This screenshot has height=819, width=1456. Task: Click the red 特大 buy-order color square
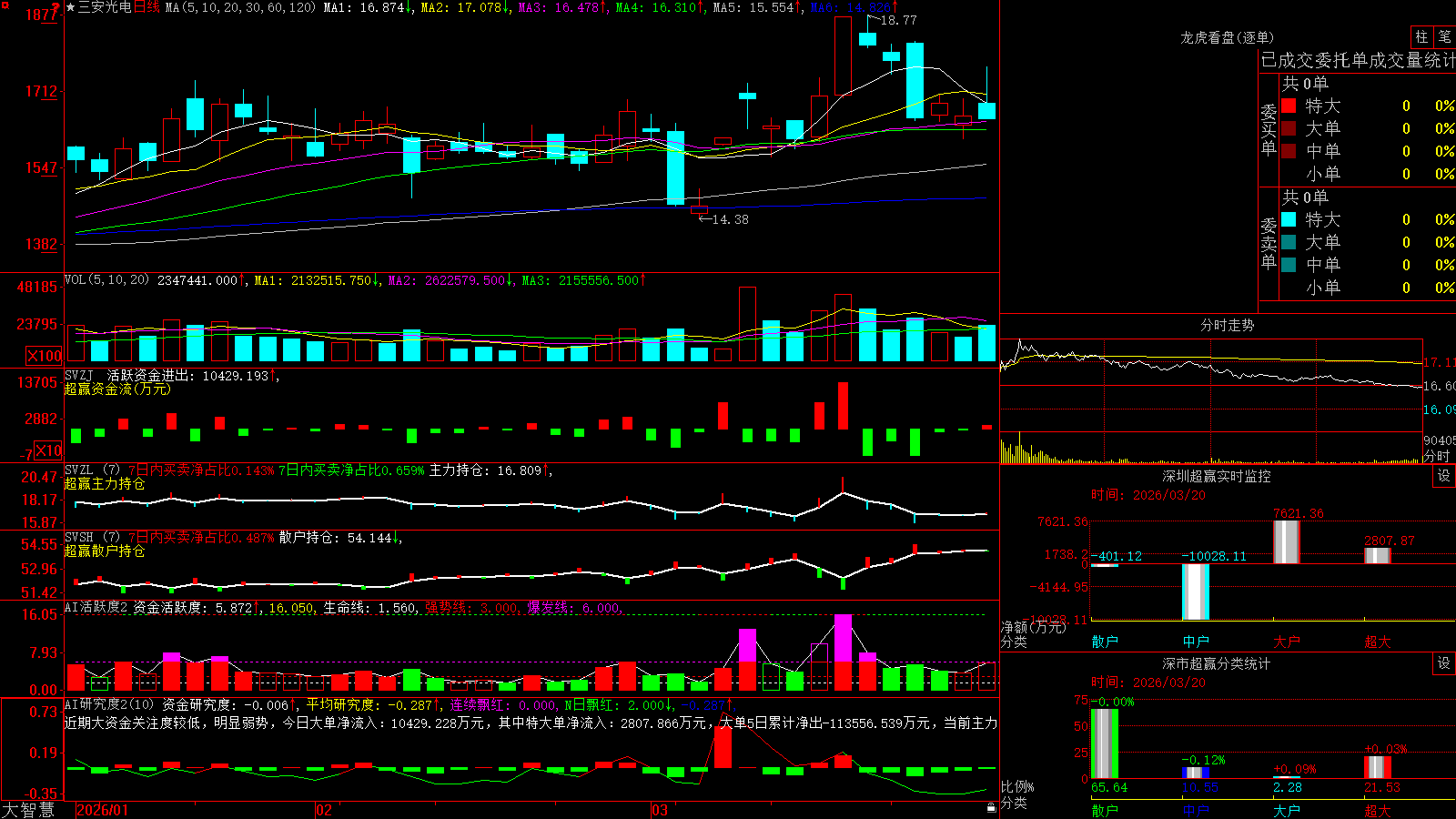coord(1289,106)
